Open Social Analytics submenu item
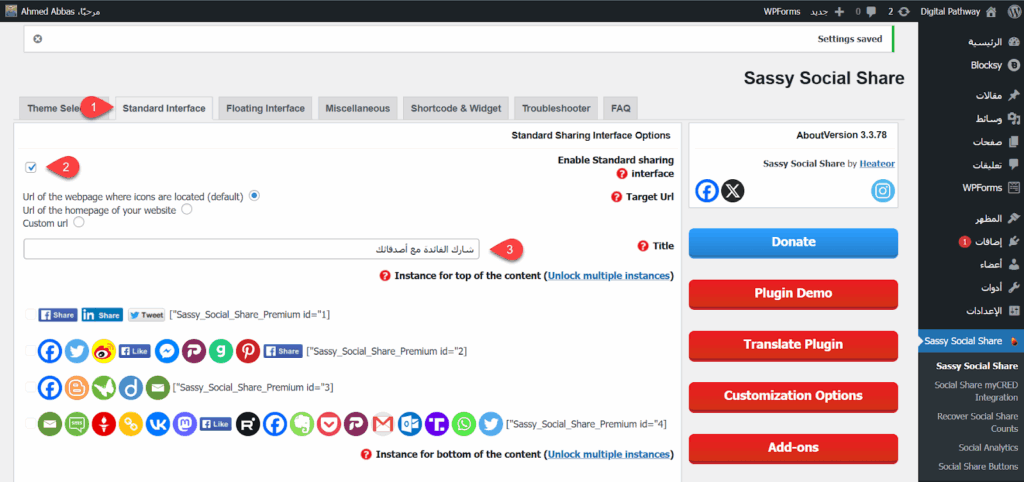Viewport: 1024px width, 482px height. (988, 447)
